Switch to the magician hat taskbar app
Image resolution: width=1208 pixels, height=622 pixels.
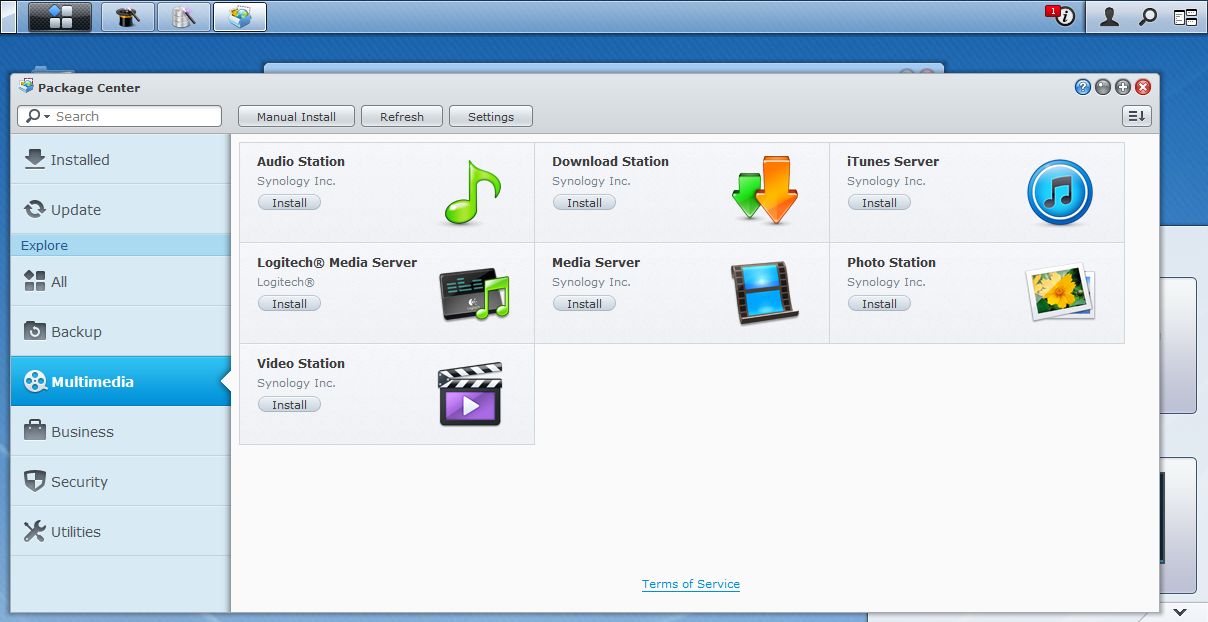tap(128, 16)
